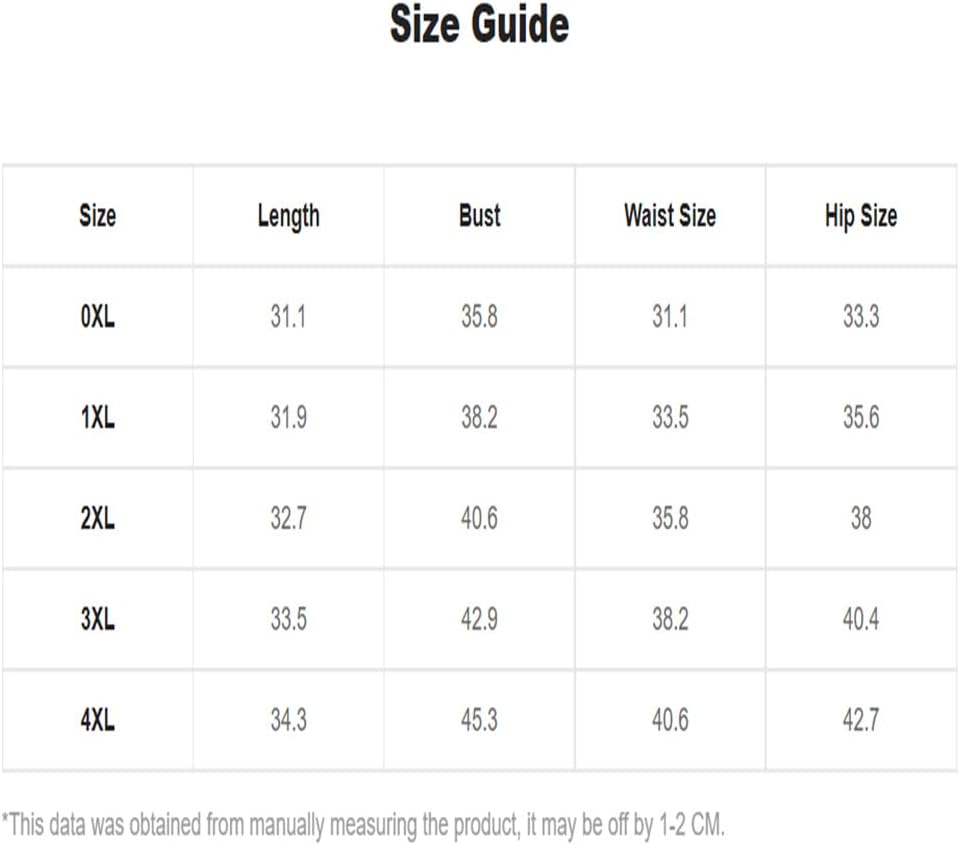
Task: Select the 2XL size row label
Action: pos(97,519)
